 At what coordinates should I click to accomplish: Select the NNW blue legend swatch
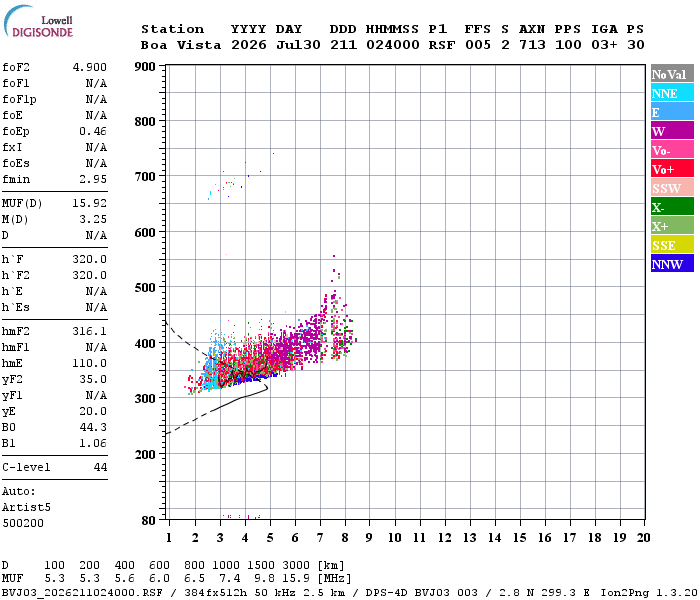(672, 263)
